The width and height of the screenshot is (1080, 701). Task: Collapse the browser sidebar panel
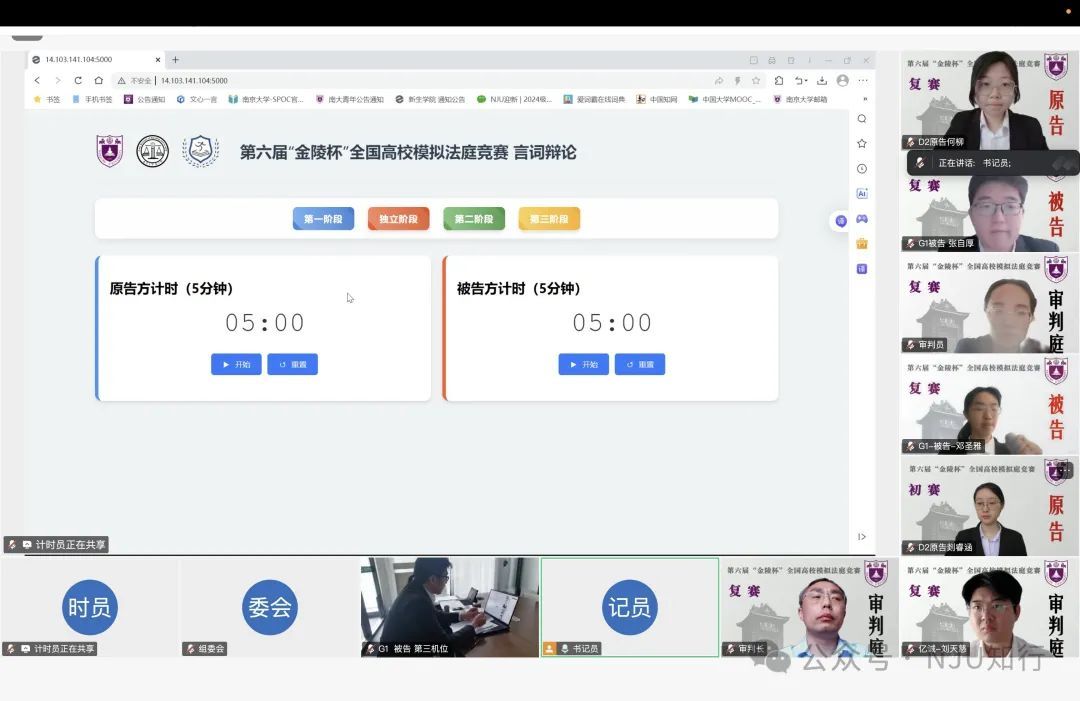point(862,537)
